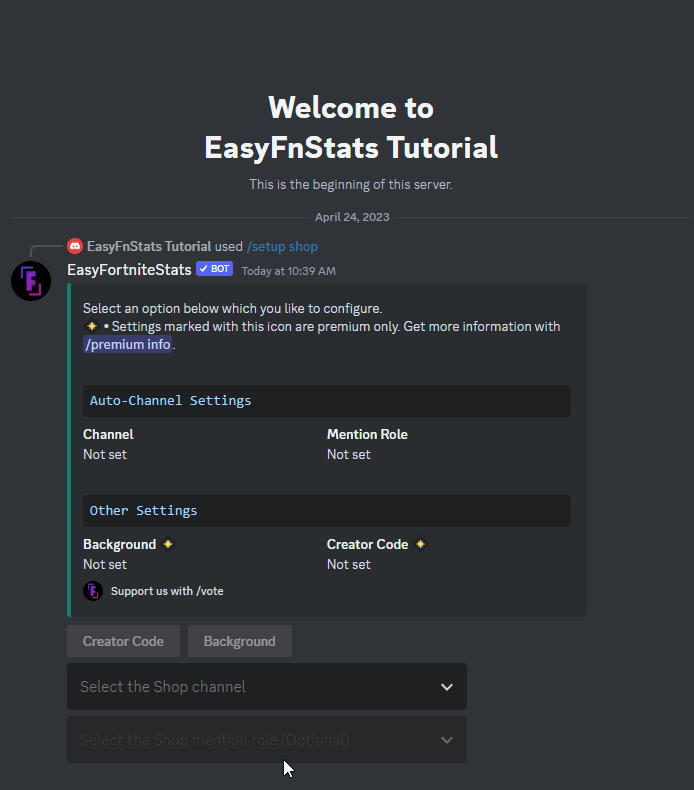Click the EasyFortniteStats bot avatar

31,281
